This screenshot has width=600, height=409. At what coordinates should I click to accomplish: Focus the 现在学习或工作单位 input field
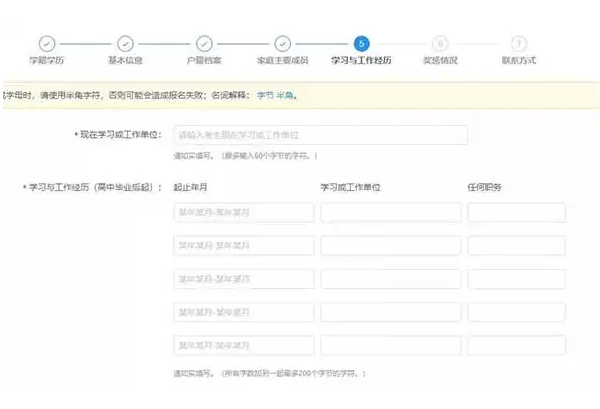pyautogui.click(x=320, y=135)
